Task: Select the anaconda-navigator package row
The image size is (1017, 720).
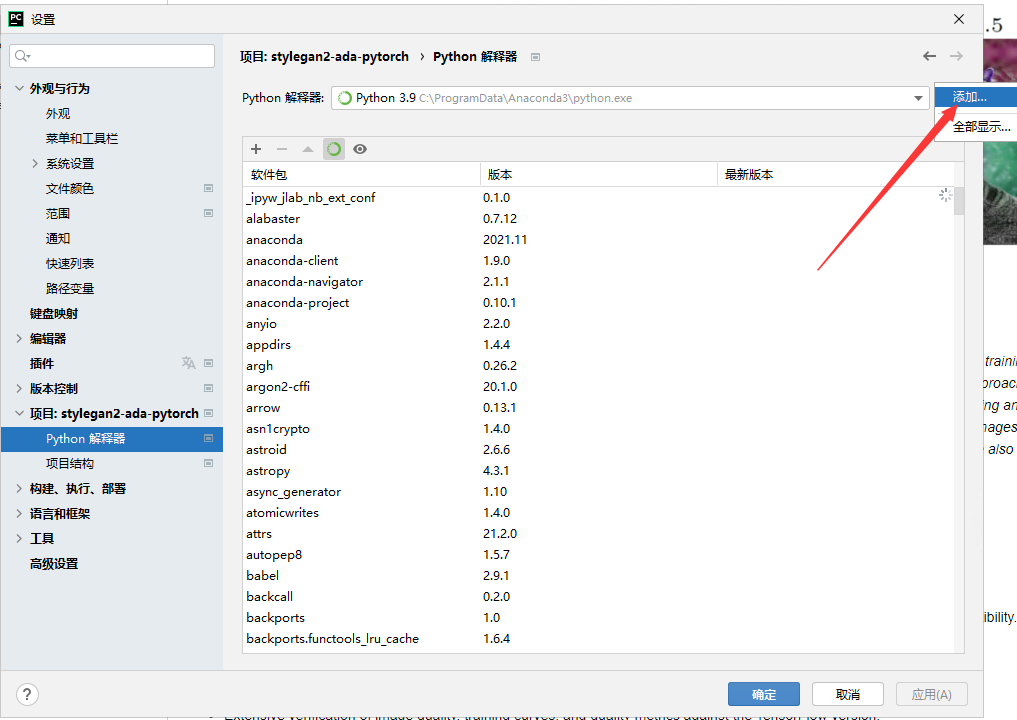Action: [598, 282]
